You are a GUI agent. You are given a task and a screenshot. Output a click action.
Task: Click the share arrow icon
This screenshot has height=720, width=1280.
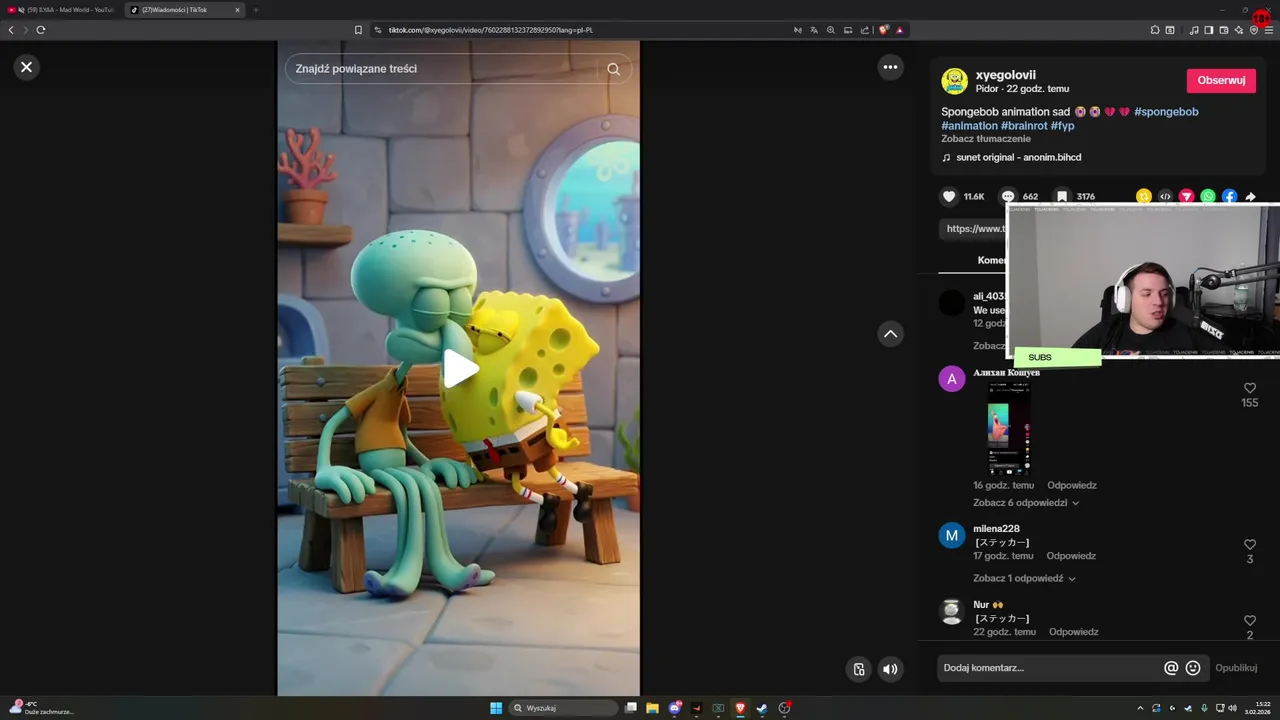click(x=1250, y=197)
